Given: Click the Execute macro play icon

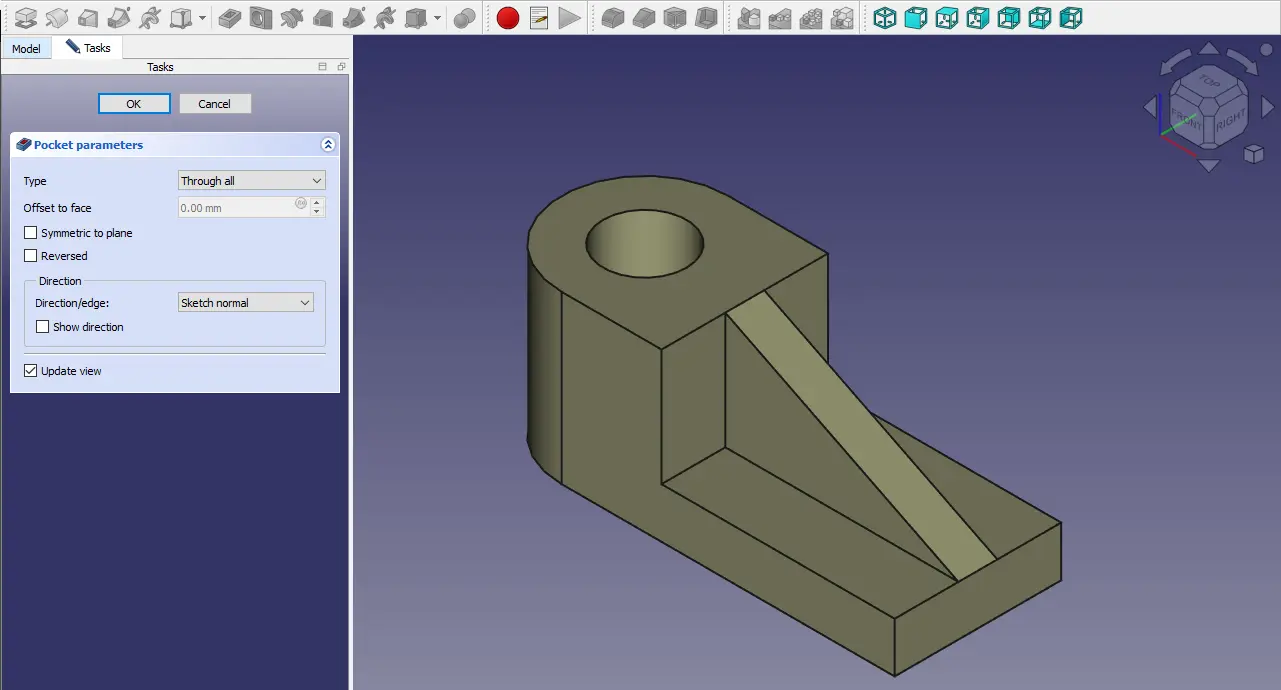Looking at the screenshot, I should click(569, 18).
